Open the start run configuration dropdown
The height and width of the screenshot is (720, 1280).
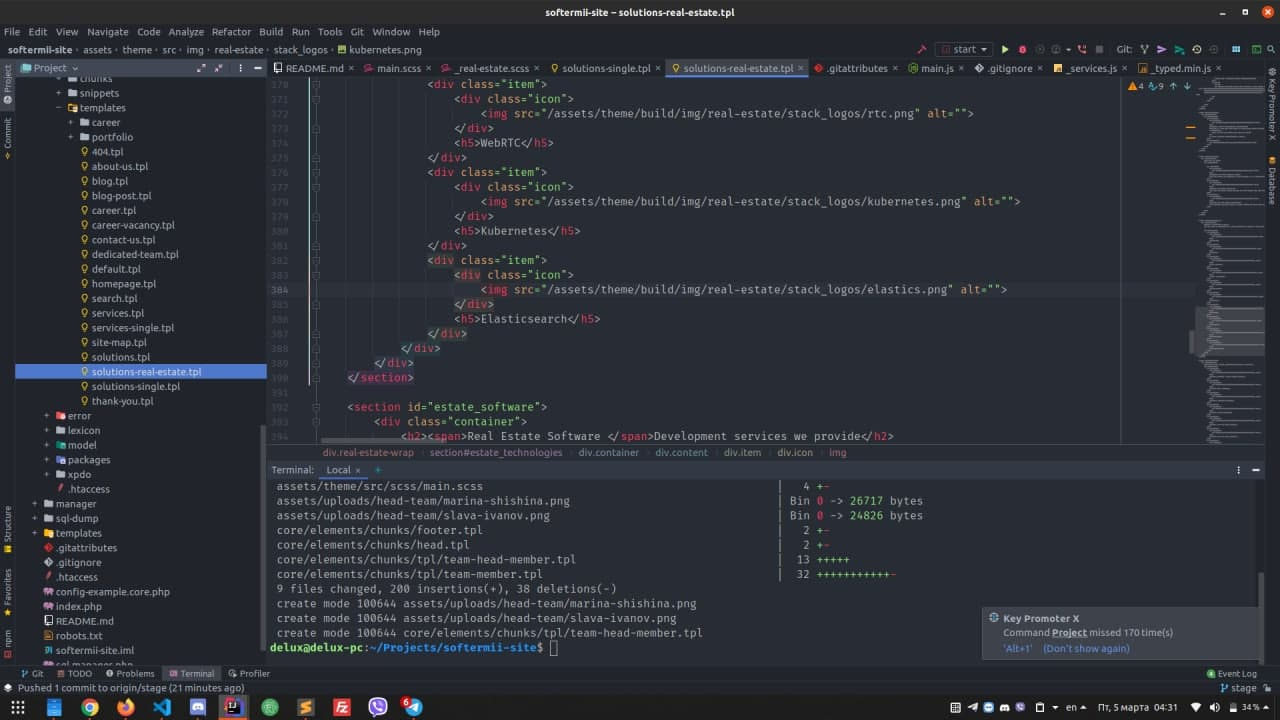point(963,49)
